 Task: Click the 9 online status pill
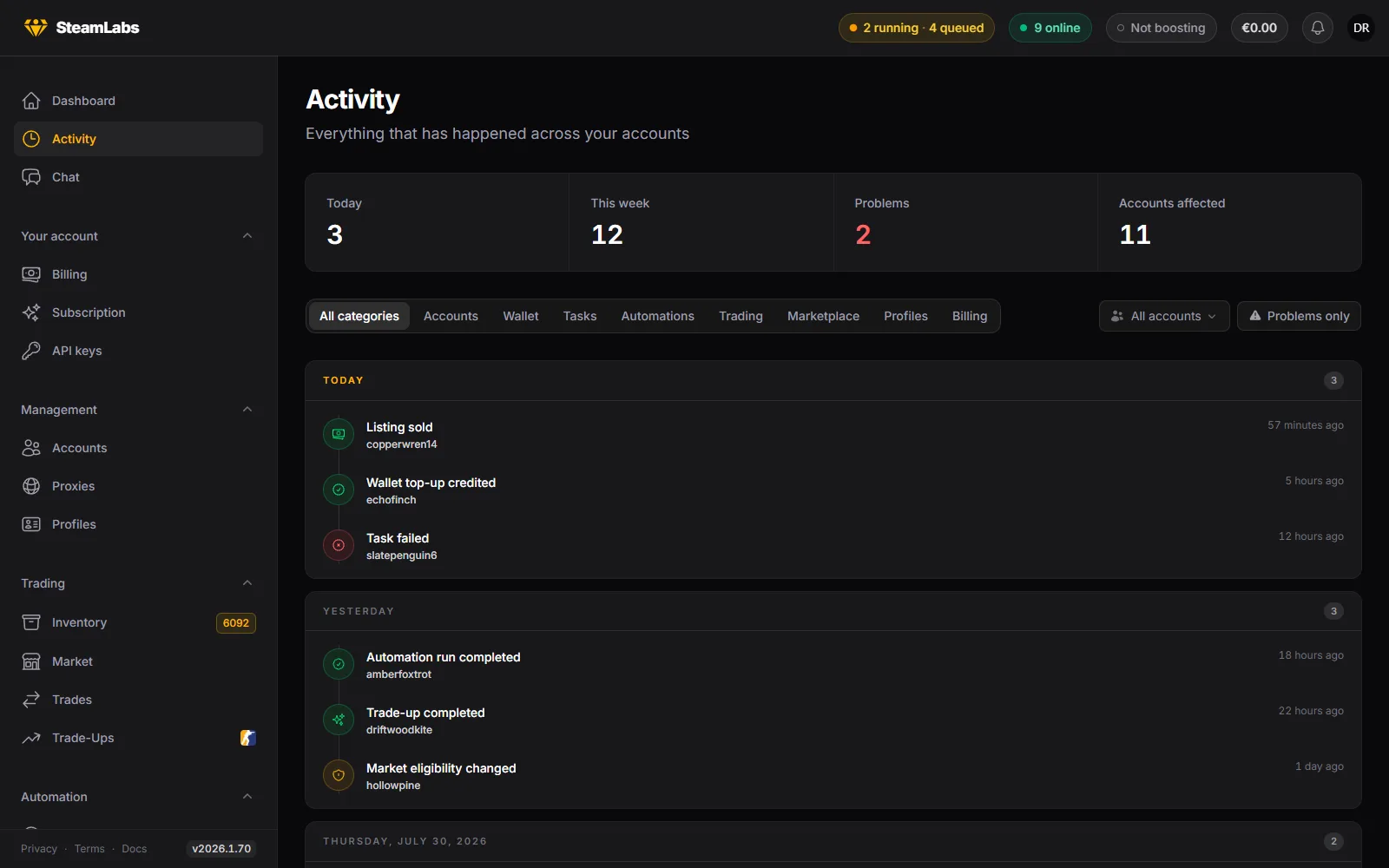pyautogui.click(x=1050, y=28)
